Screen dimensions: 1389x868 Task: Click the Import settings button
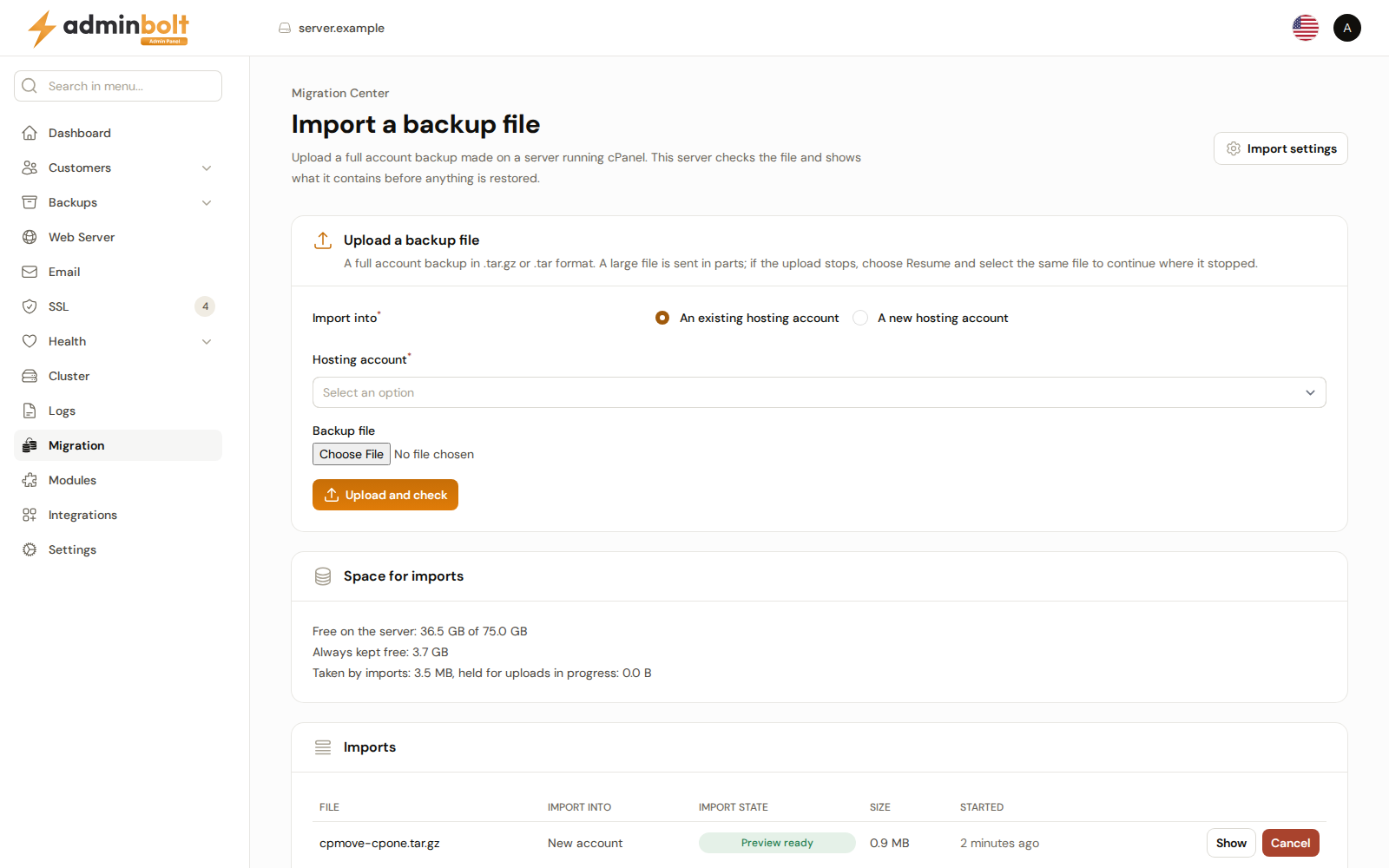coord(1280,148)
